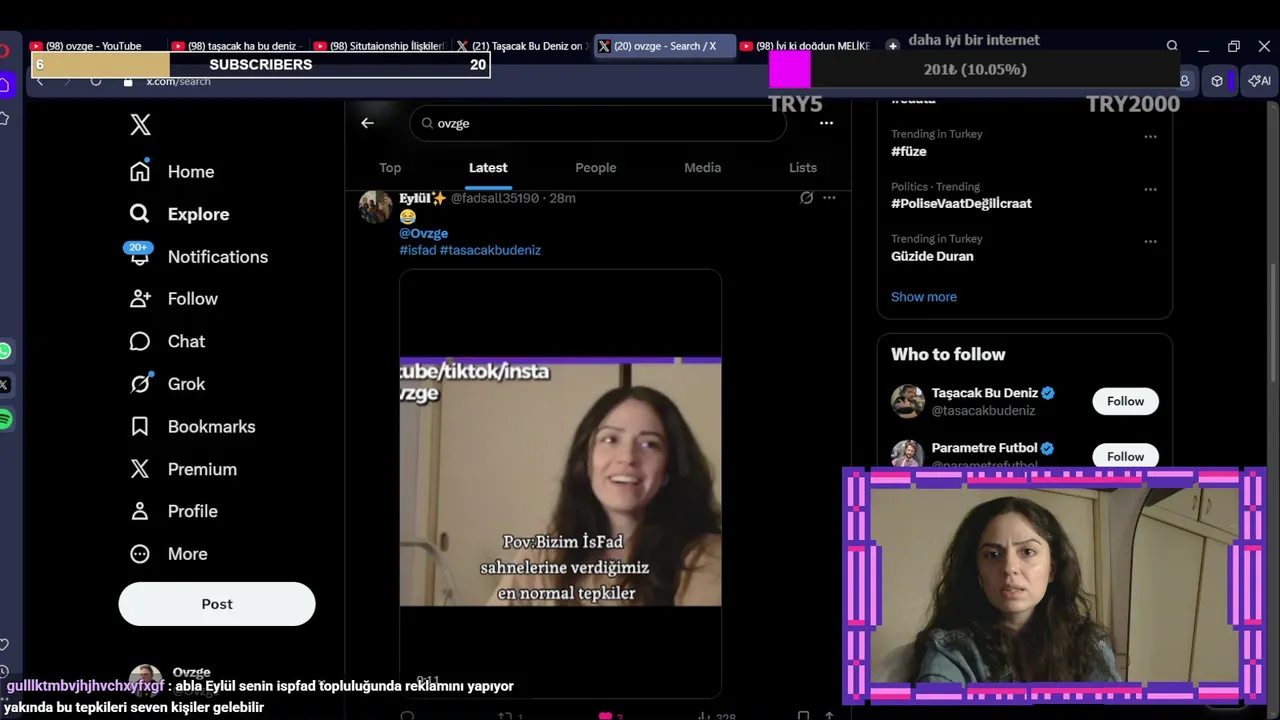Switch to Media search tab

(x=702, y=168)
